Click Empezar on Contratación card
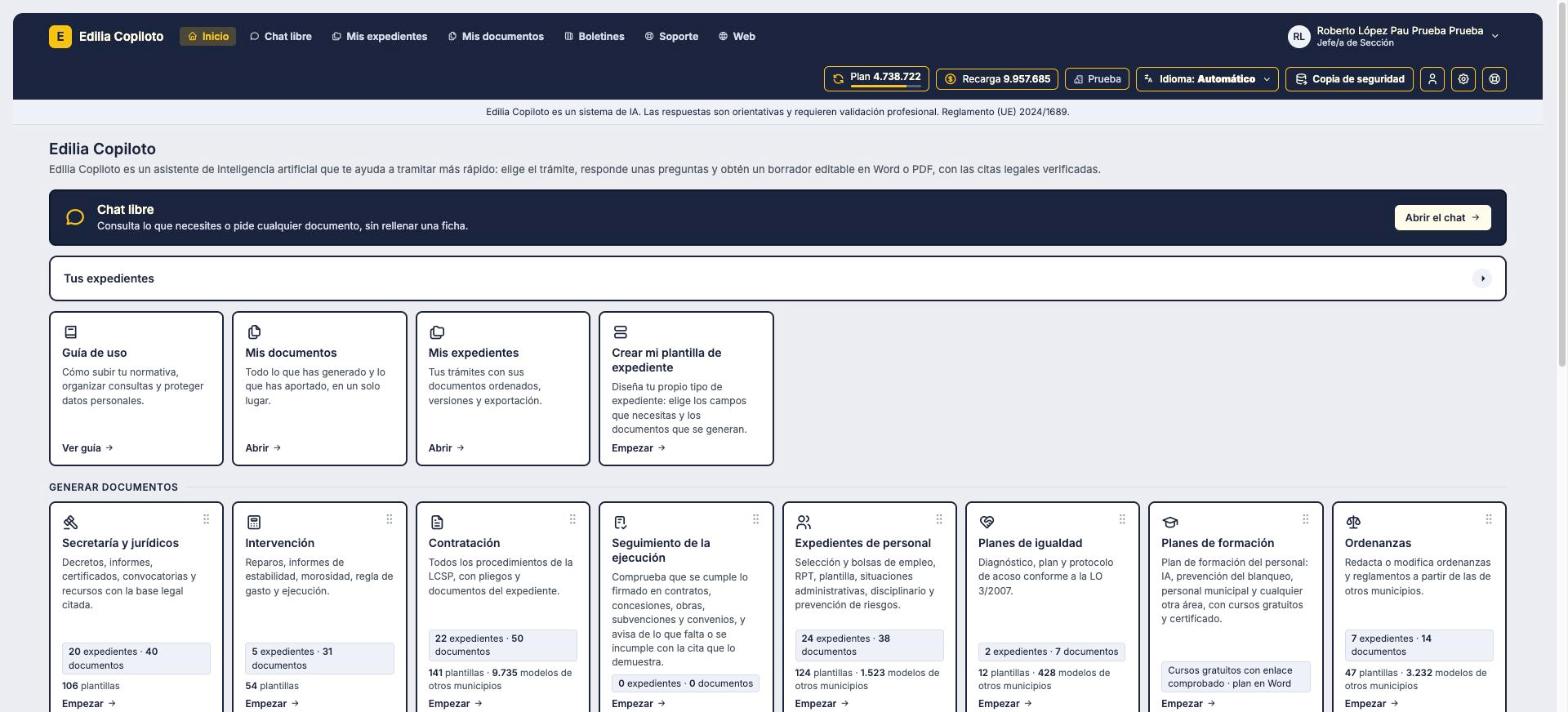This screenshot has width=1568, height=712. pos(455,704)
